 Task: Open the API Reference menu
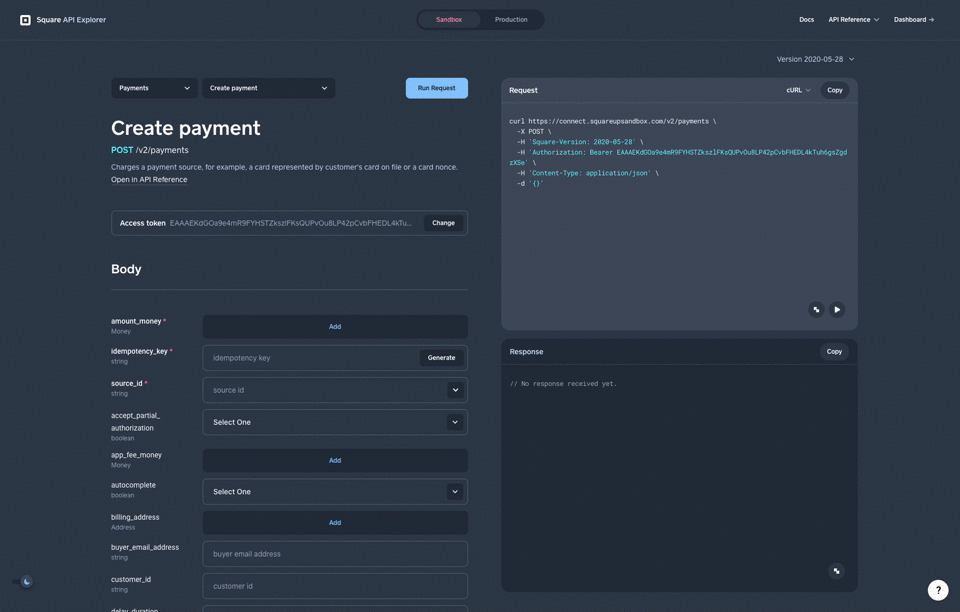pyautogui.click(x=853, y=20)
